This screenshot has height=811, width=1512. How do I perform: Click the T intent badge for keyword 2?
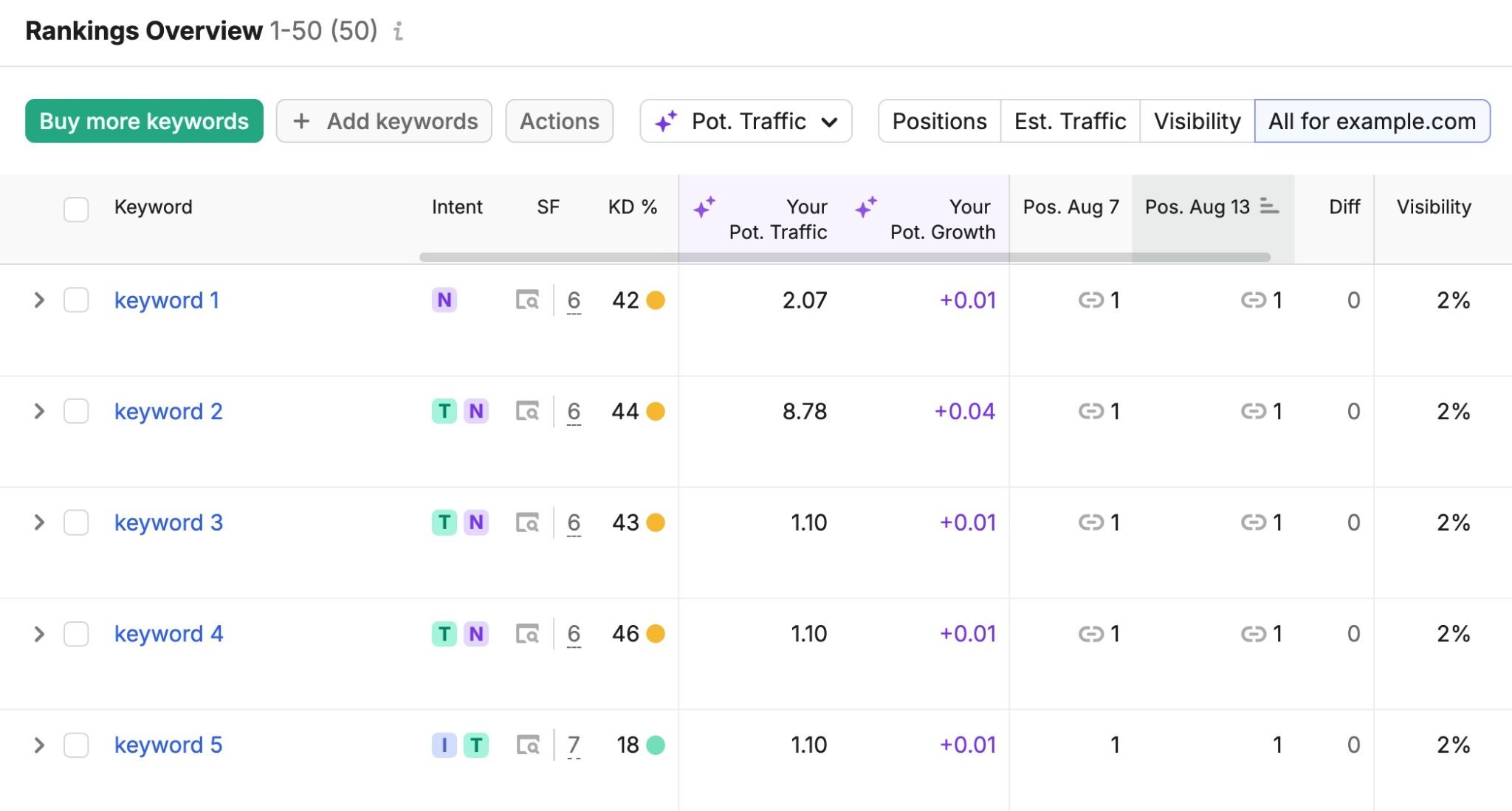(x=444, y=411)
